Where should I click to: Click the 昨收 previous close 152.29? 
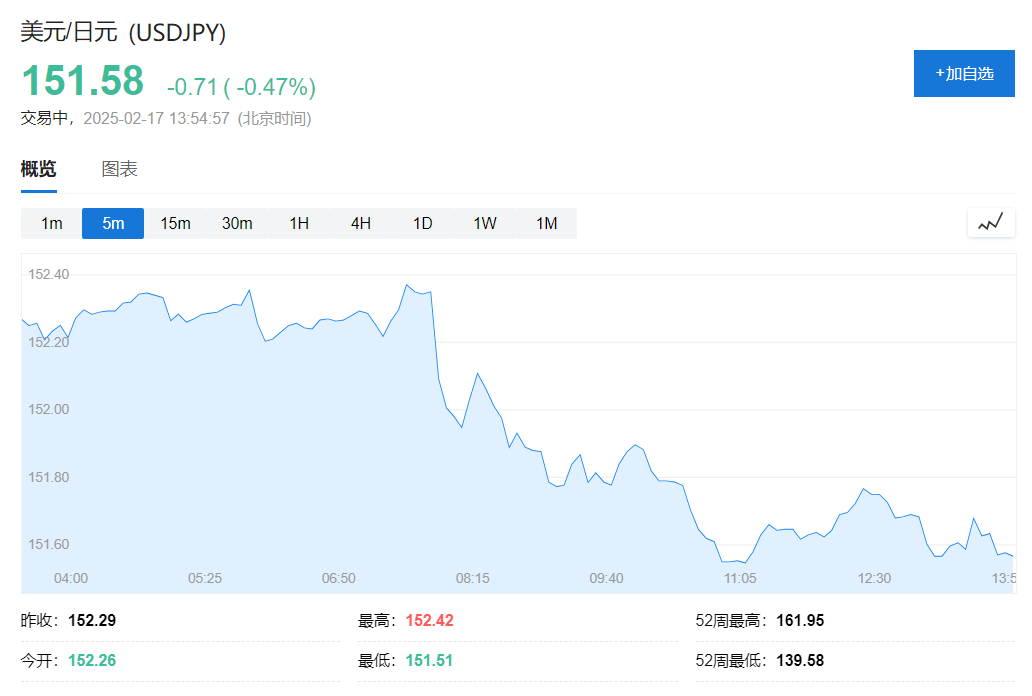coord(90,620)
